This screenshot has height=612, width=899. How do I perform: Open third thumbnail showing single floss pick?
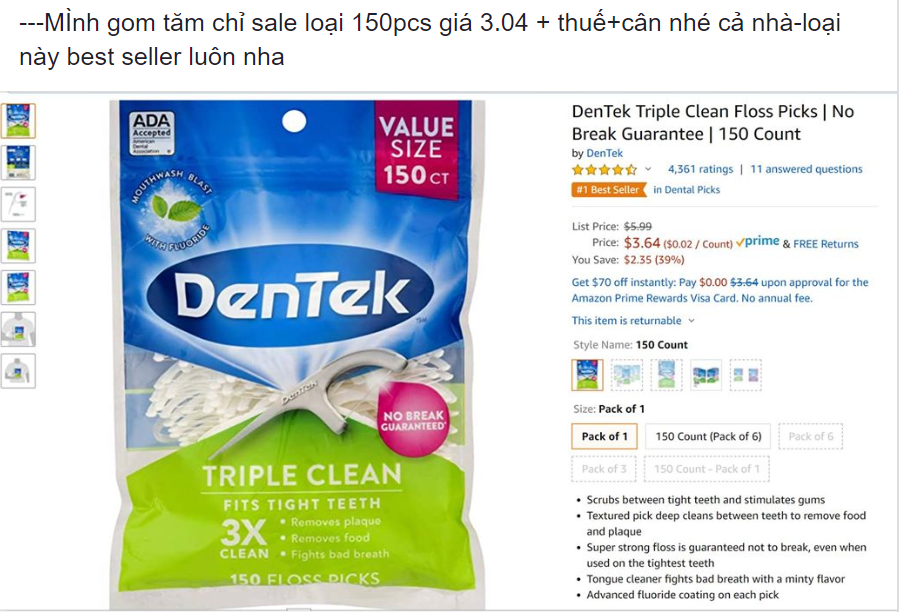point(18,204)
